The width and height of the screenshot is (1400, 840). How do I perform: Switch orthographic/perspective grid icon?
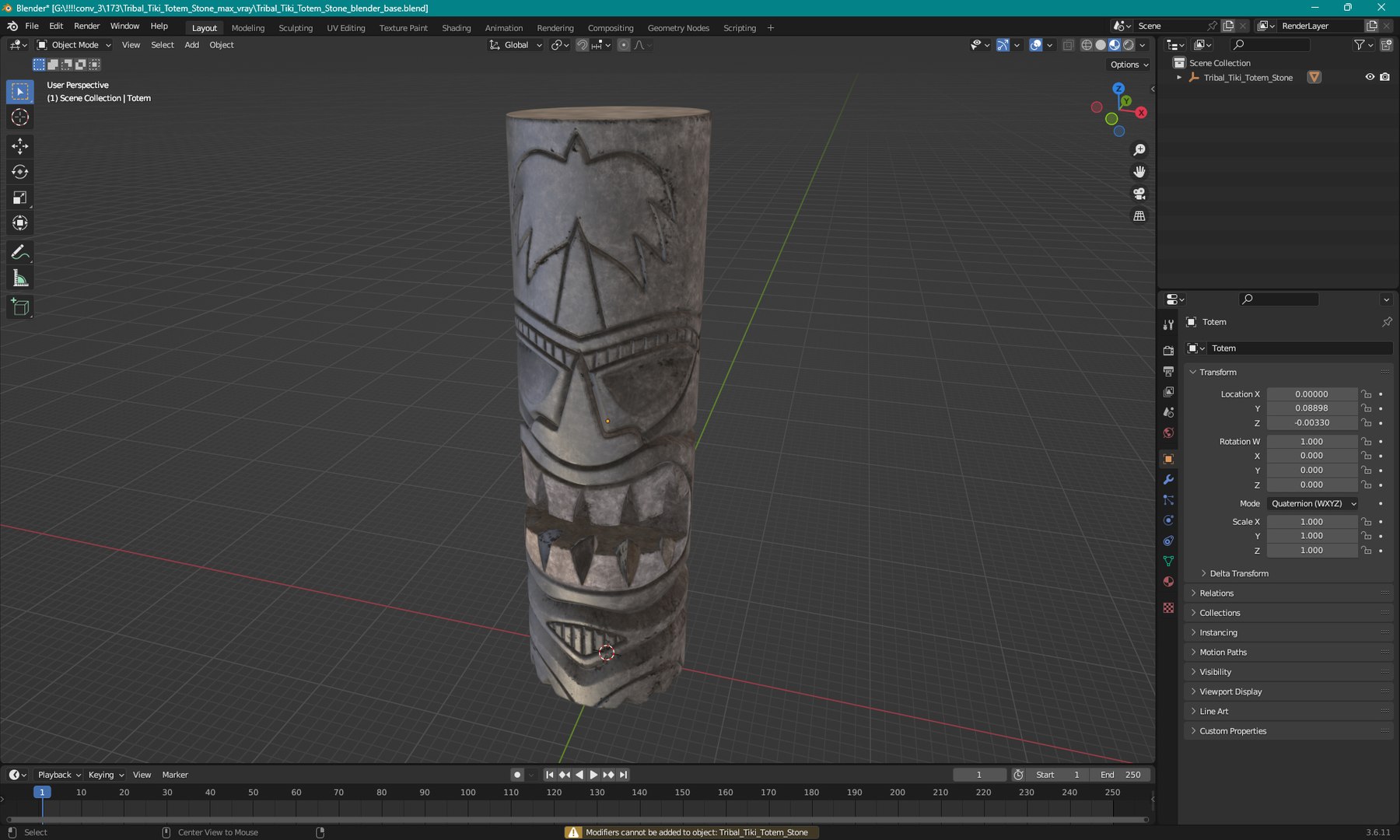click(1139, 215)
